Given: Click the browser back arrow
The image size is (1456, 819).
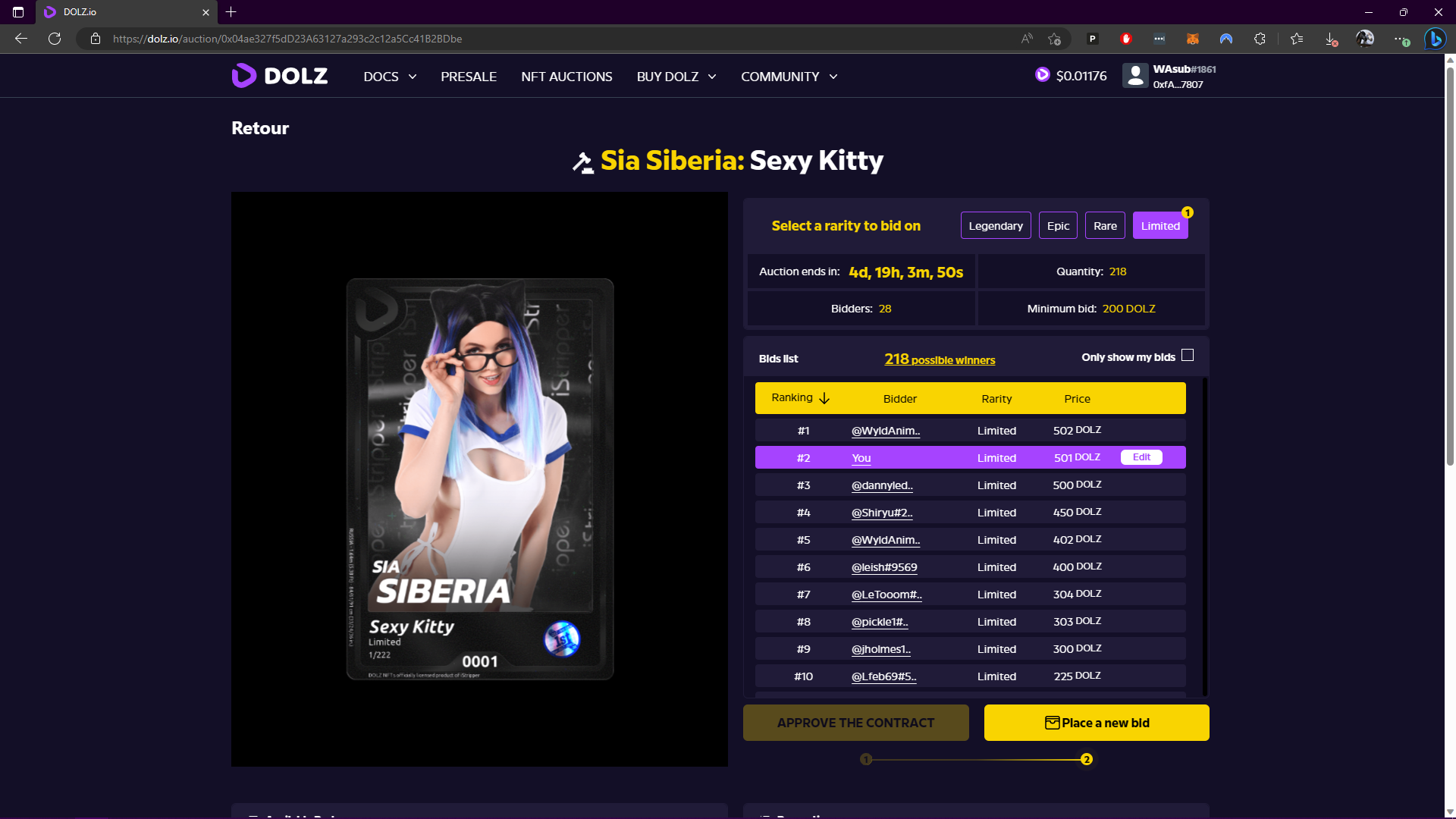Looking at the screenshot, I should click(x=21, y=39).
